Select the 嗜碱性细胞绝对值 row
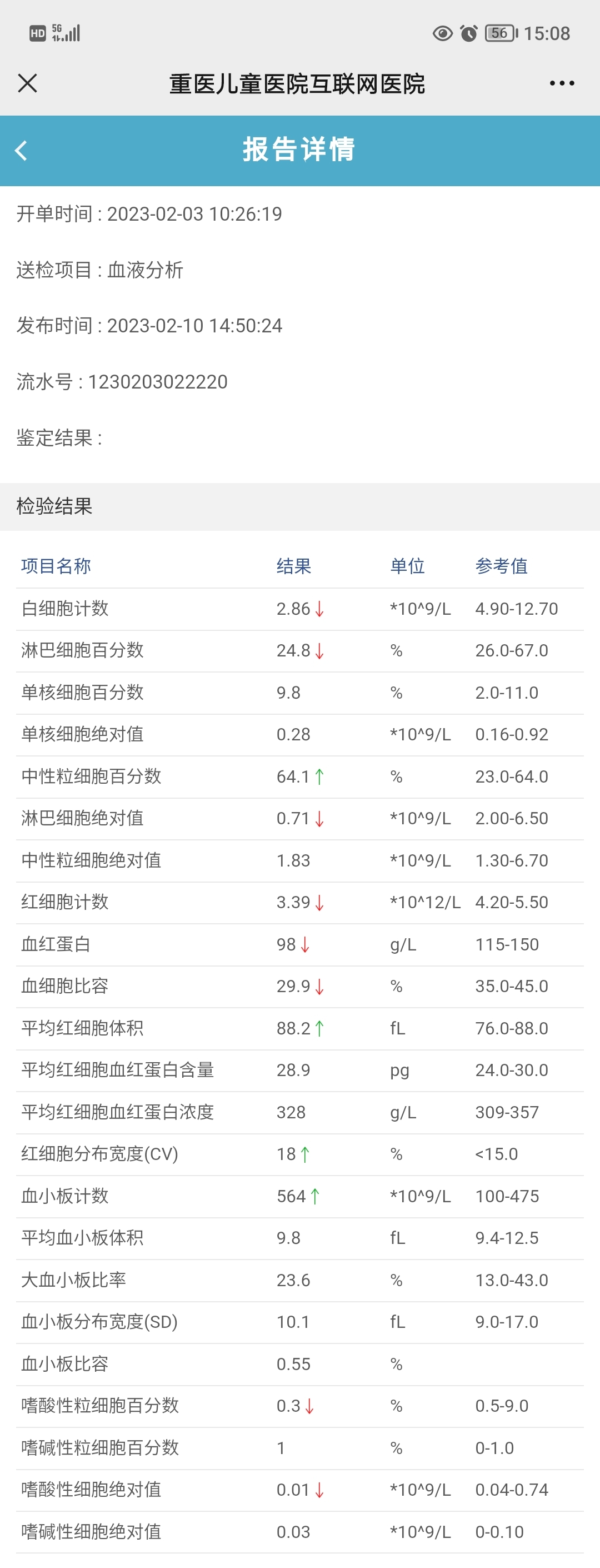 (x=300, y=1531)
